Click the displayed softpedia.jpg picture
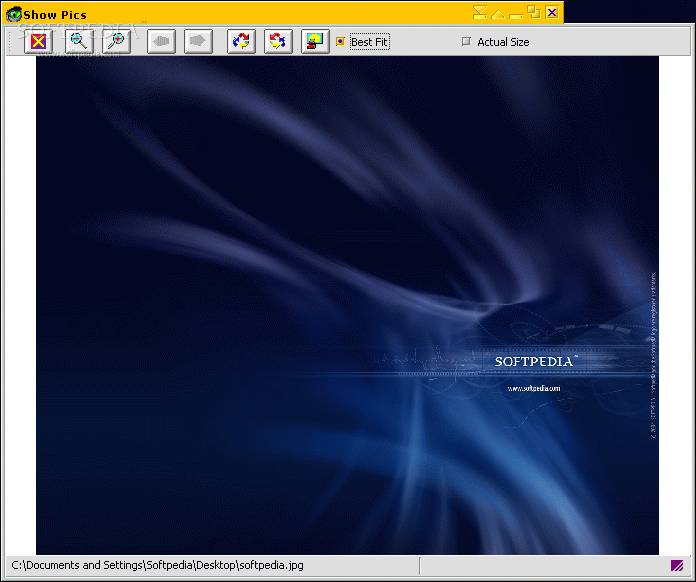 [347, 305]
